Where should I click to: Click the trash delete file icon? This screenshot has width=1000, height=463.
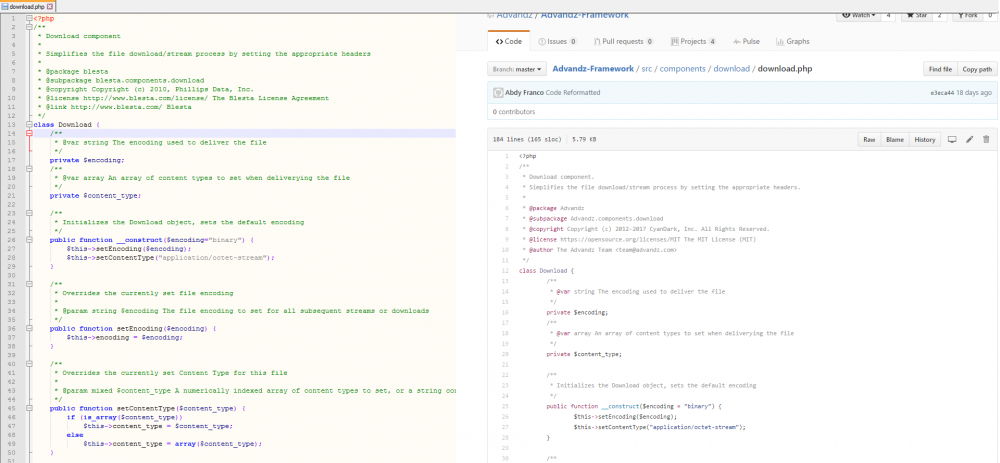(986, 140)
